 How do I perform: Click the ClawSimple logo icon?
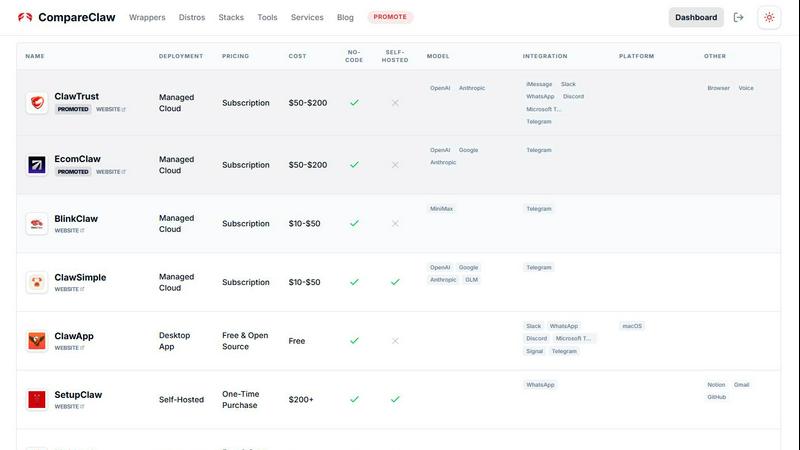point(37,282)
